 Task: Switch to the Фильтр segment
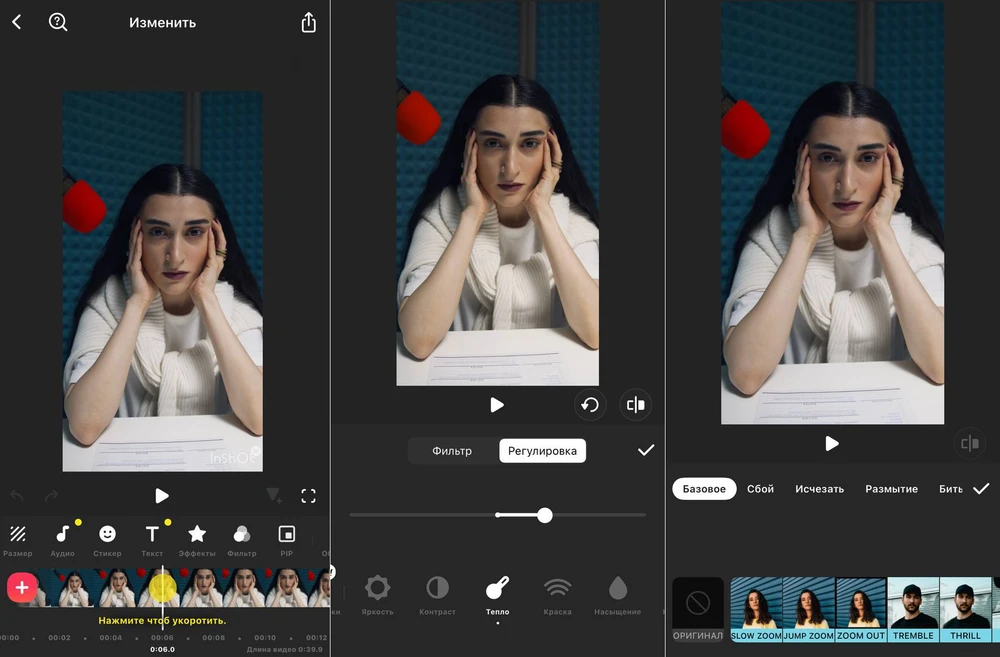tap(452, 451)
